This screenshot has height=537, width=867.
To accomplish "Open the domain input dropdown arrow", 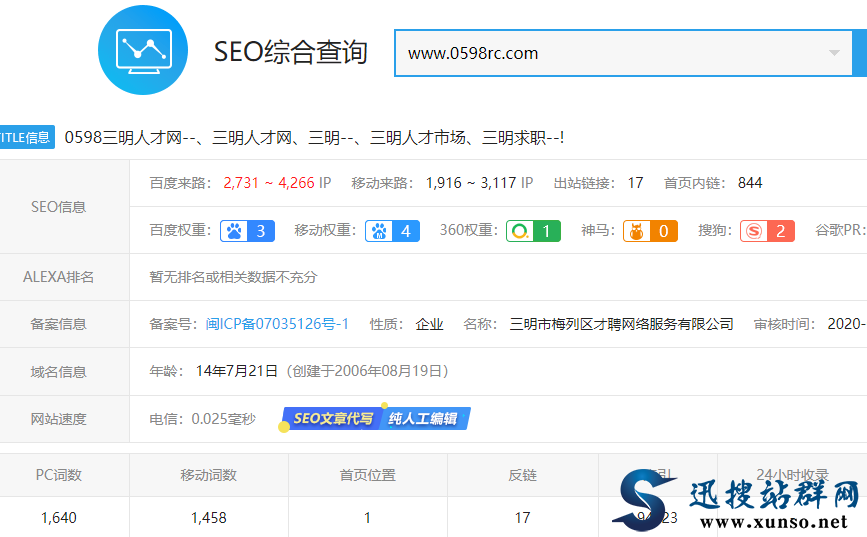I will pyautogui.click(x=834, y=53).
